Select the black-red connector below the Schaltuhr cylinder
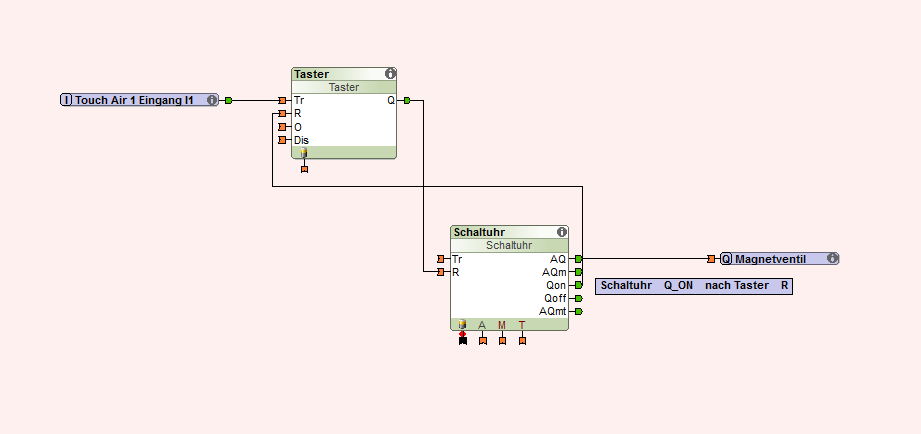This screenshot has width=921, height=434. (x=463, y=340)
